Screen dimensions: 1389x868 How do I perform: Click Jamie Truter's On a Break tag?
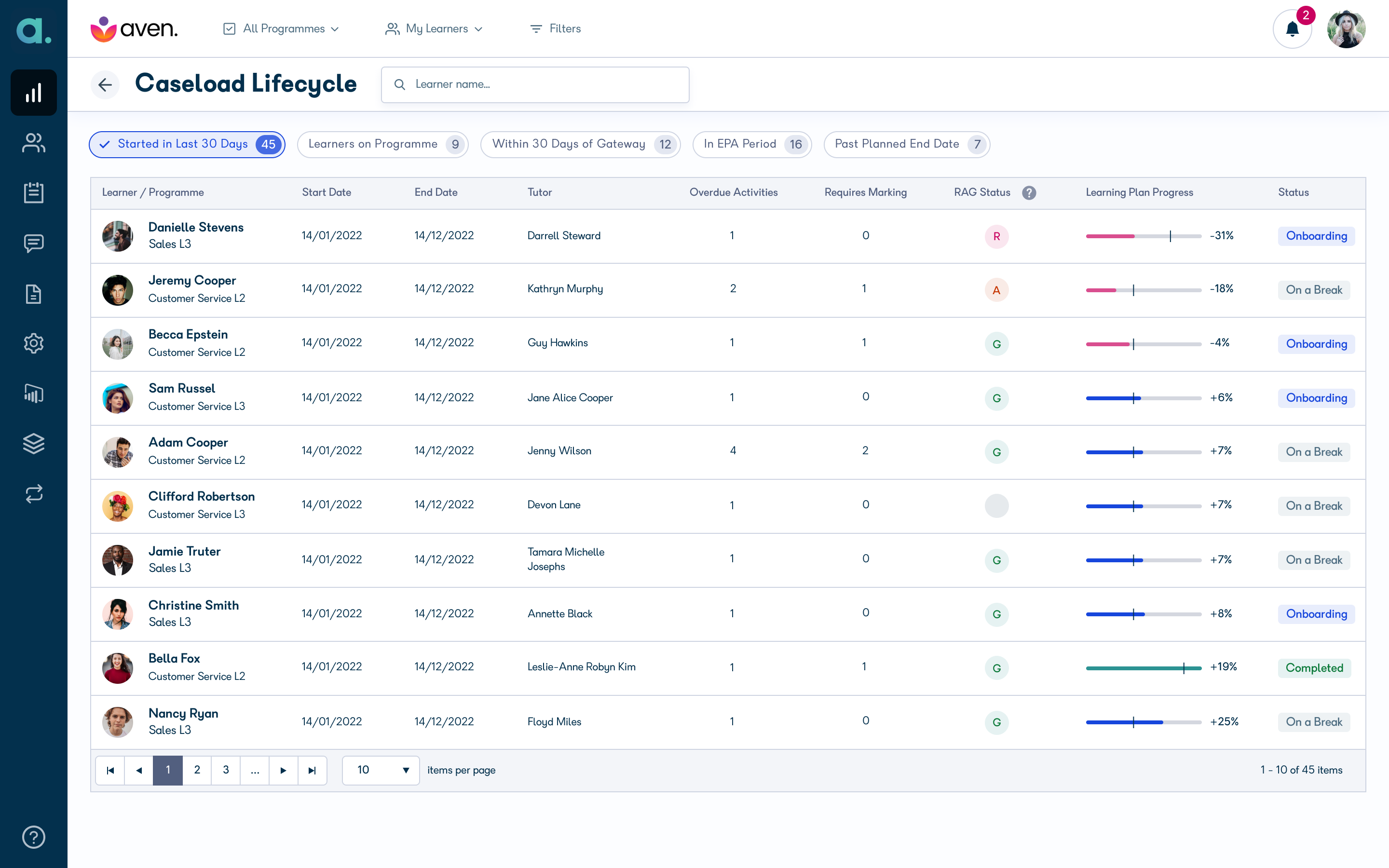[x=1313, y=560]
